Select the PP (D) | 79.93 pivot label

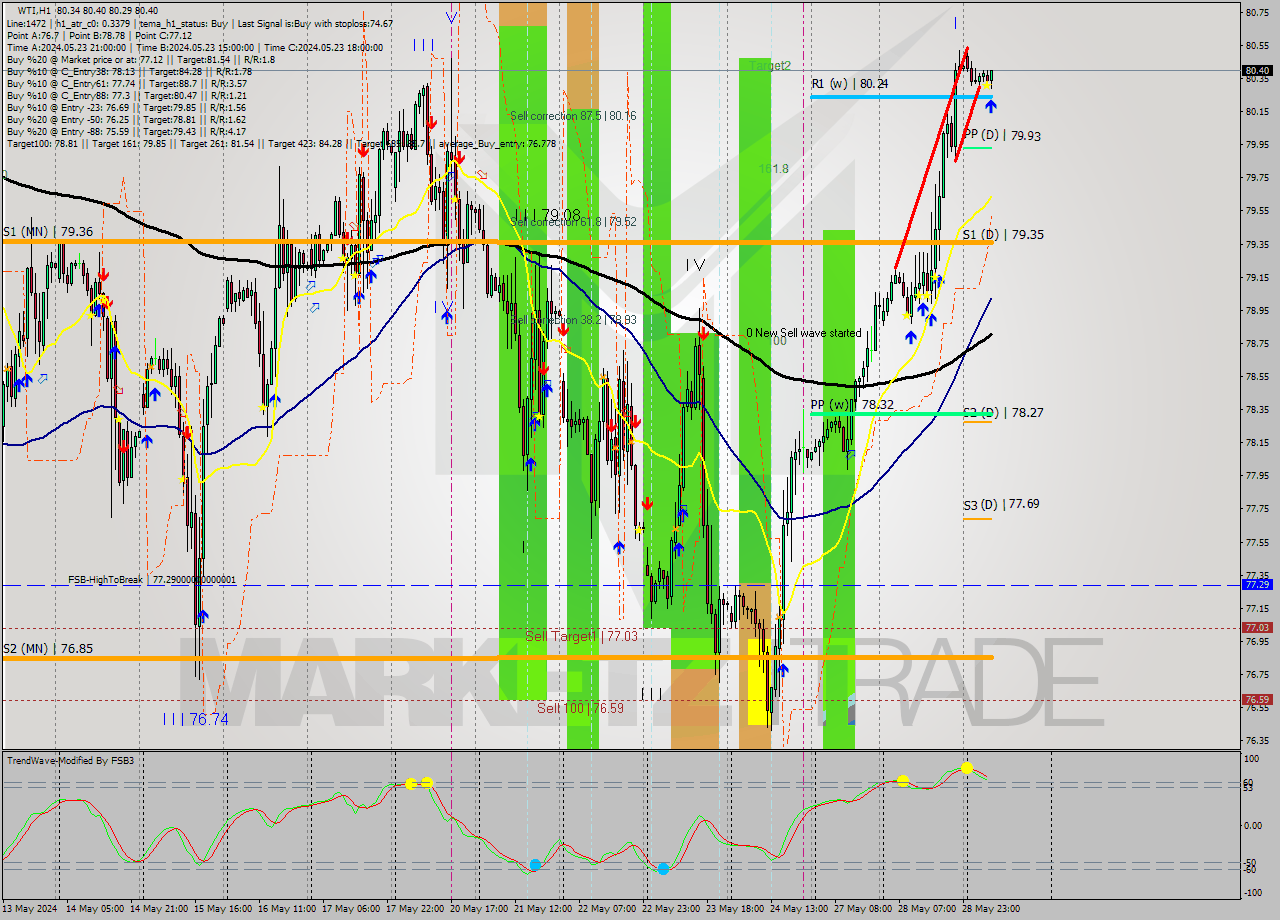[x=1002, y=135]
